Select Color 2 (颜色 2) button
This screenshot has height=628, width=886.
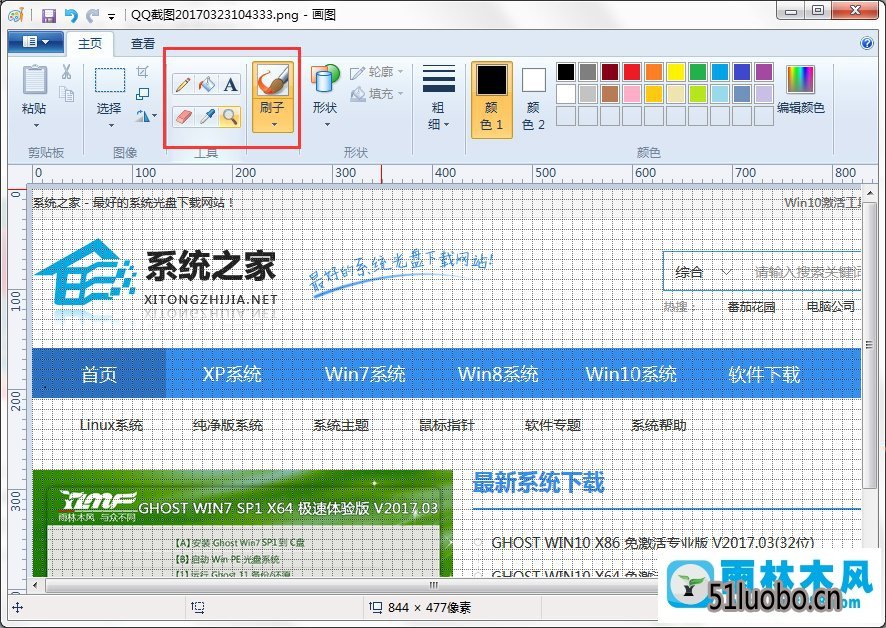[x=533, y=99]
